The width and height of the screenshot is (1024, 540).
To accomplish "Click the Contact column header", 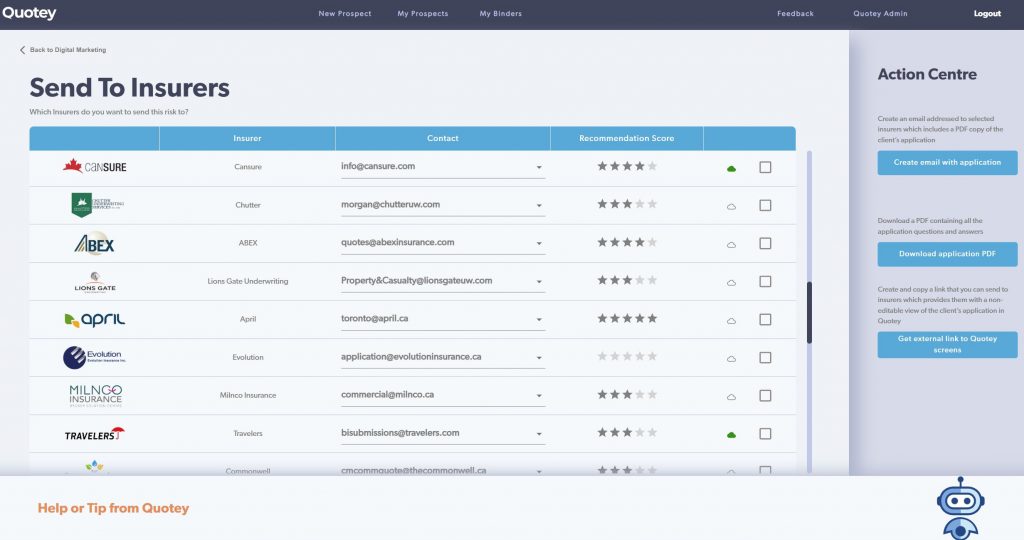I will 442,138.
